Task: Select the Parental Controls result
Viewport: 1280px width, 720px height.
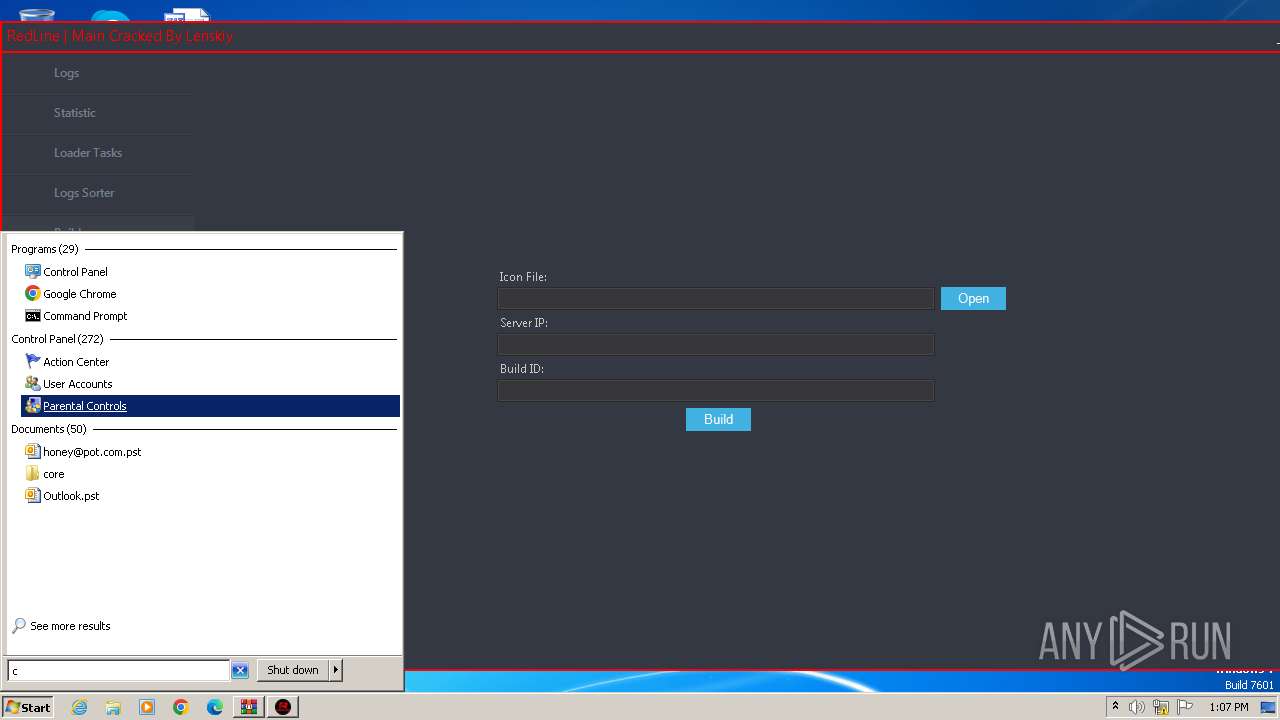Action: (210, 406)
